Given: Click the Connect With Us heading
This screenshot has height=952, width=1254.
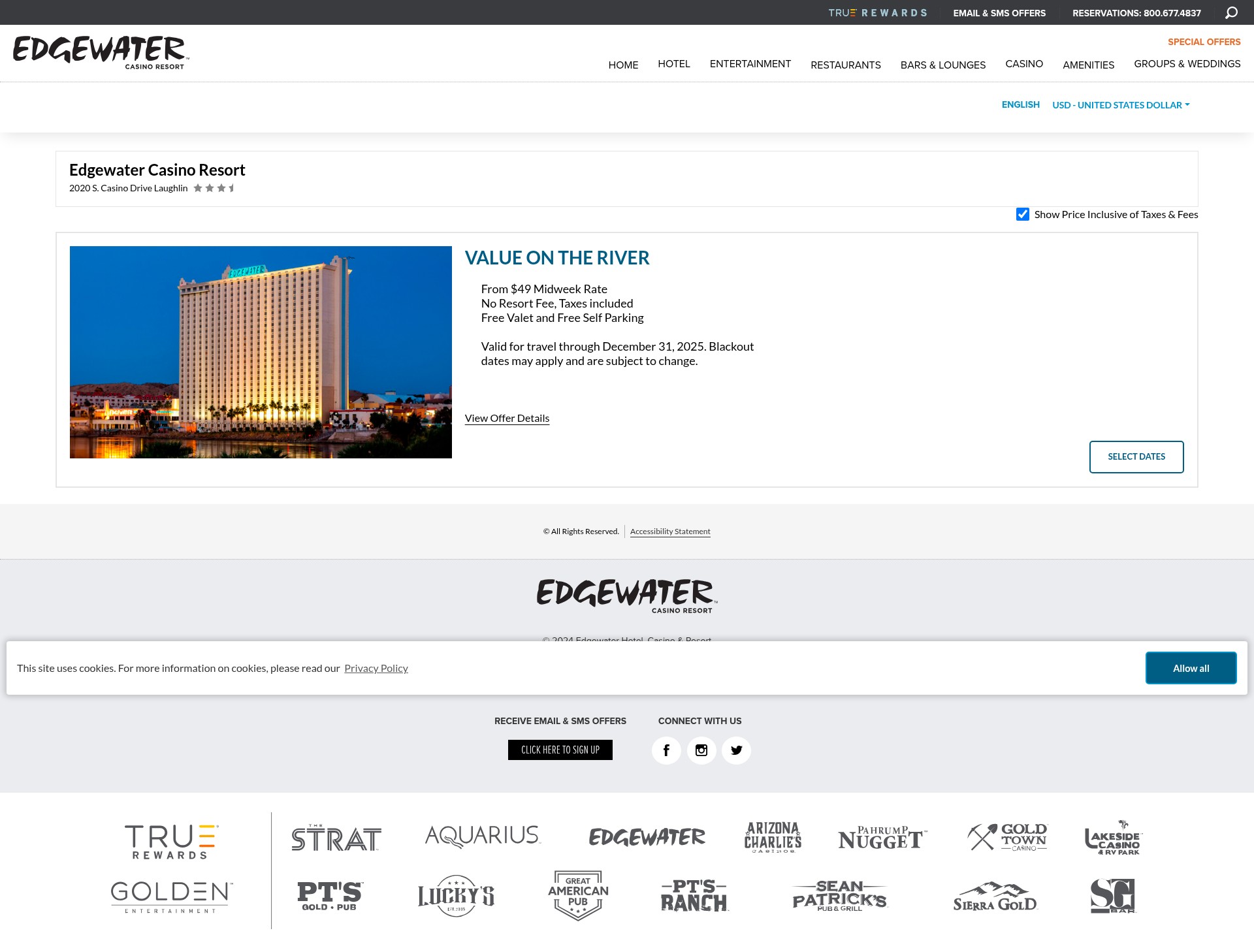Looking at the screenshot, I should [700, 721].
